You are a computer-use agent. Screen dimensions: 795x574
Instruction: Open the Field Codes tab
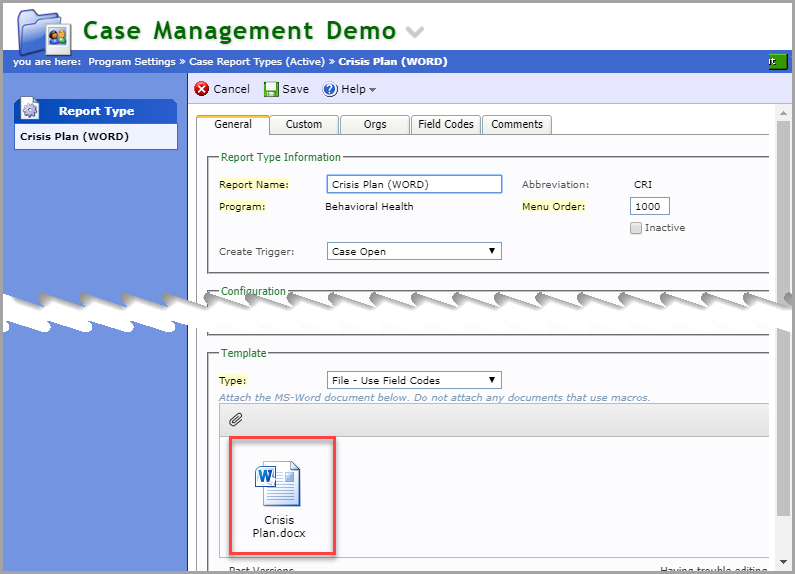446,124
